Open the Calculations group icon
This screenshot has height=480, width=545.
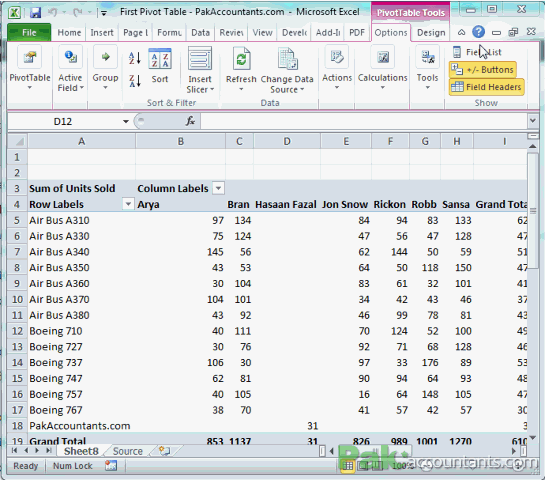[x=383, y=57]
